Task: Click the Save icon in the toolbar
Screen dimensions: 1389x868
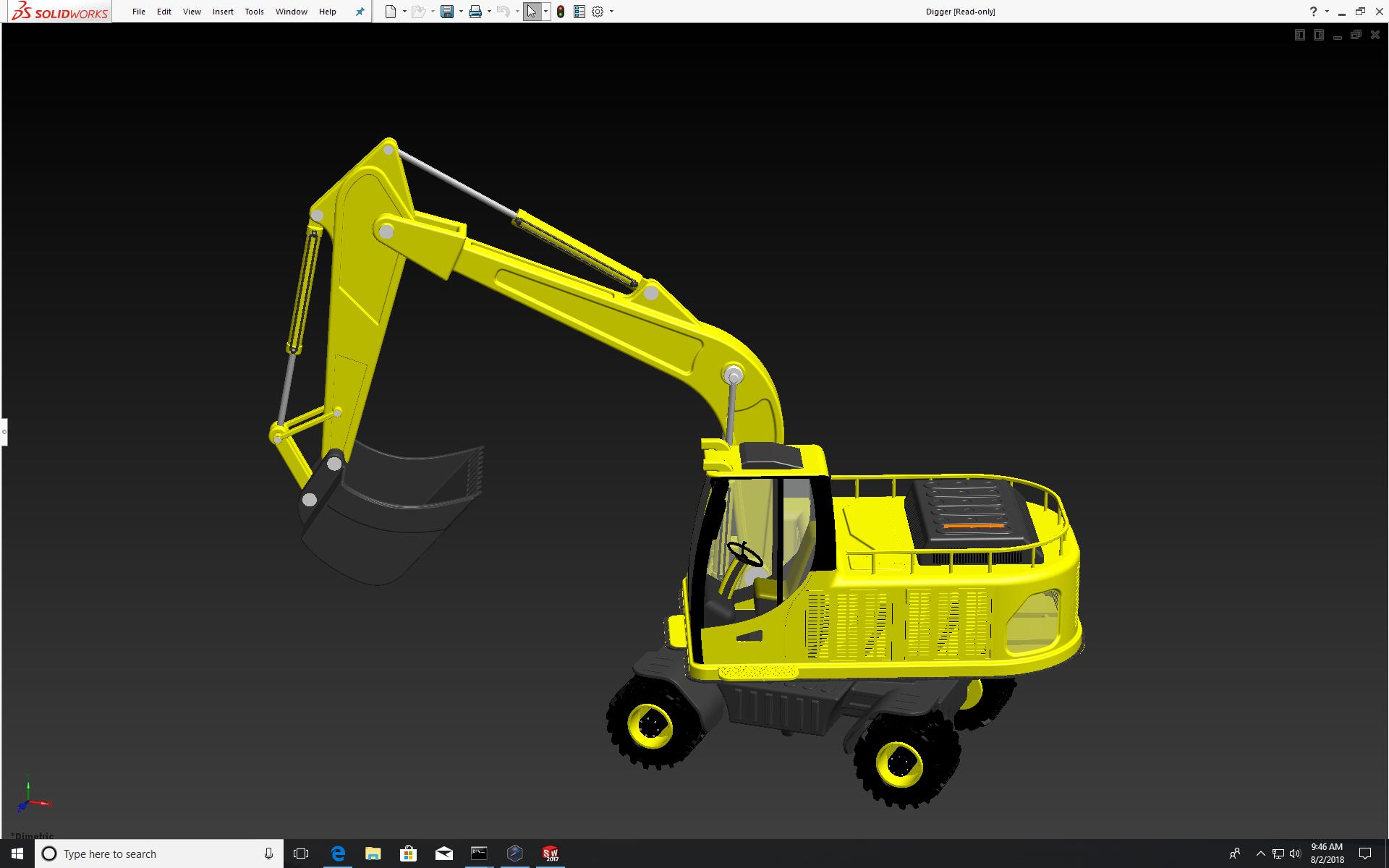Action: point(447,12)
